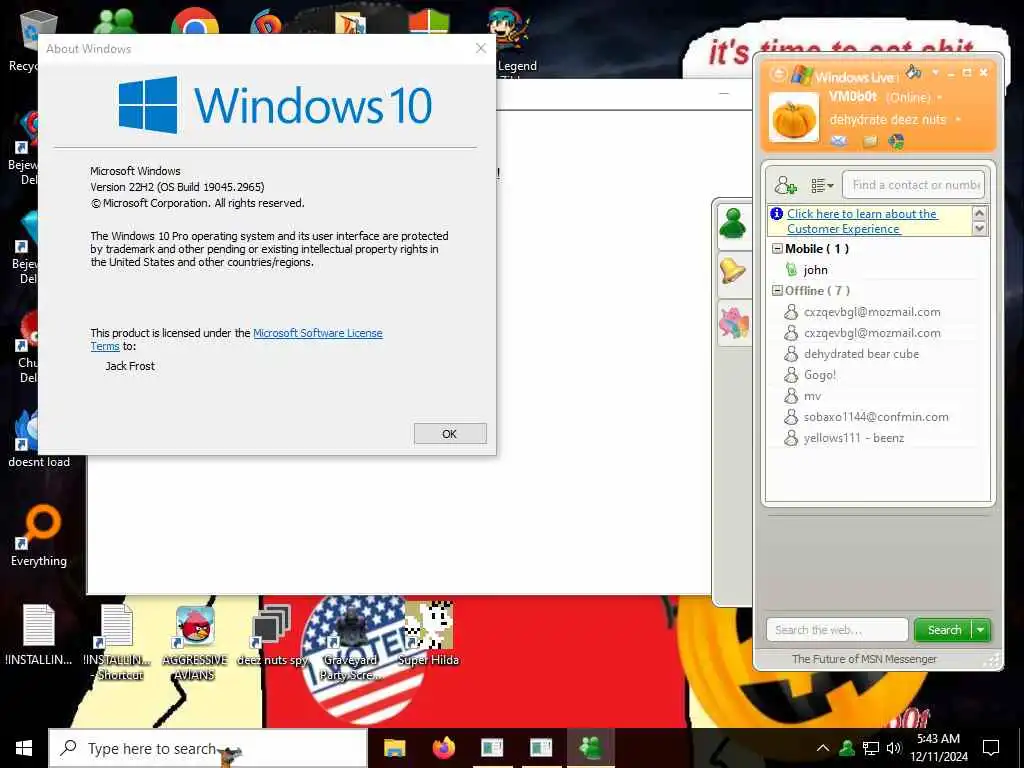
Task: Open Firefox from the taskbar
Action: [443, 748]
